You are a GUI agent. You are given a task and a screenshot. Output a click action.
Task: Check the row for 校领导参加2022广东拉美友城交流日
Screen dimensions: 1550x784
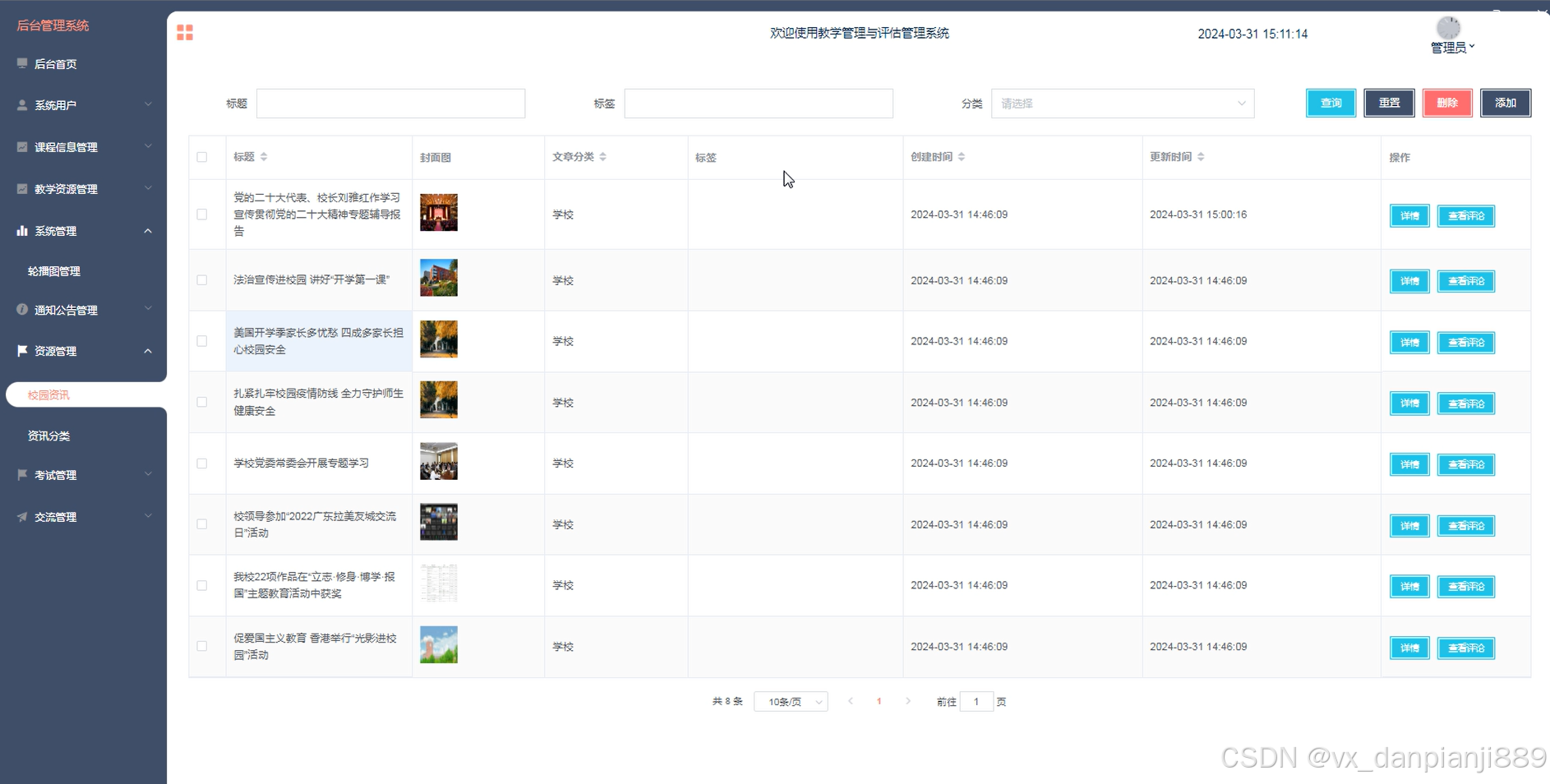pyautogui.click(x=202, y=524)
